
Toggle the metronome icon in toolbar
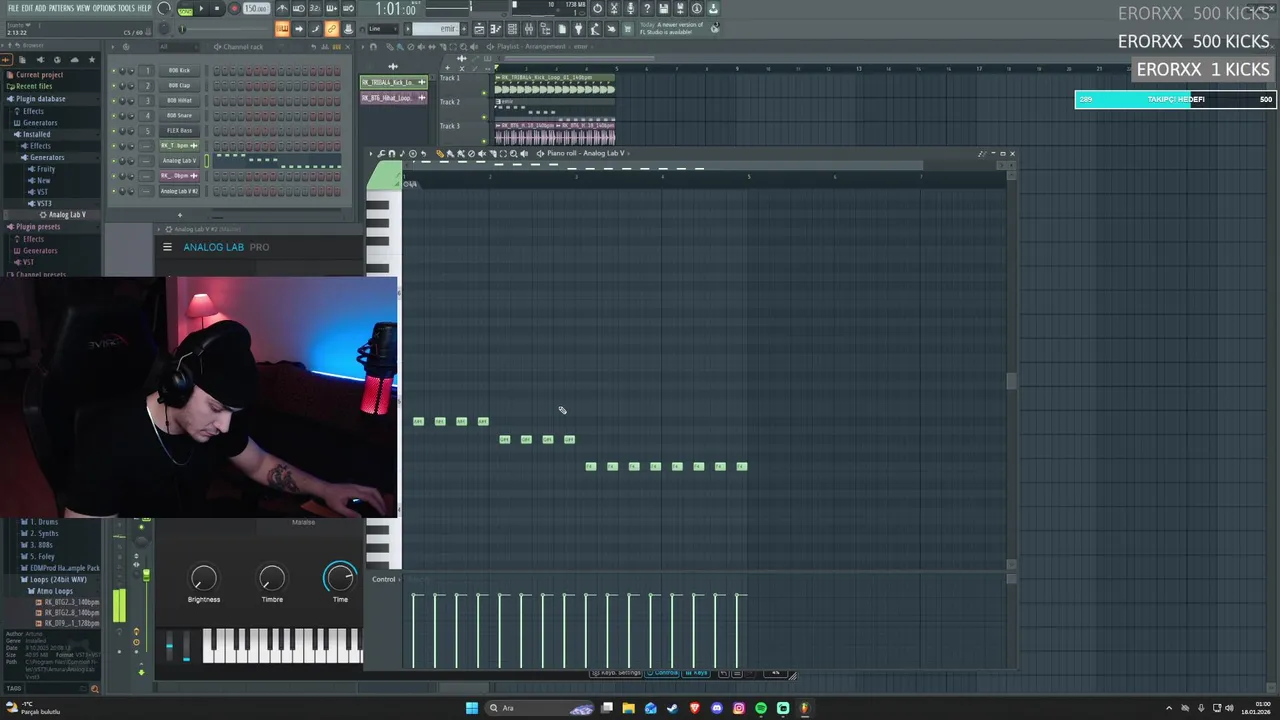284,8
